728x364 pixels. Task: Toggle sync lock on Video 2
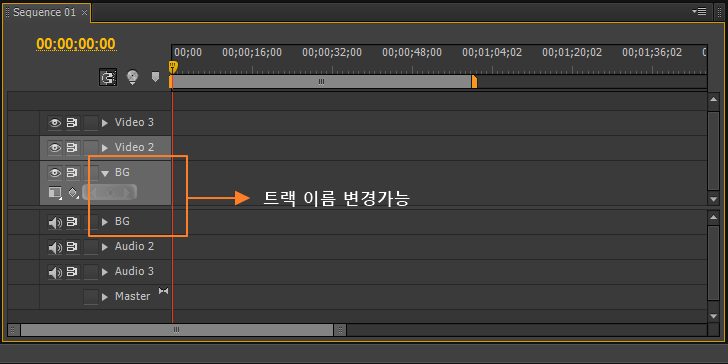coord(72,148)
